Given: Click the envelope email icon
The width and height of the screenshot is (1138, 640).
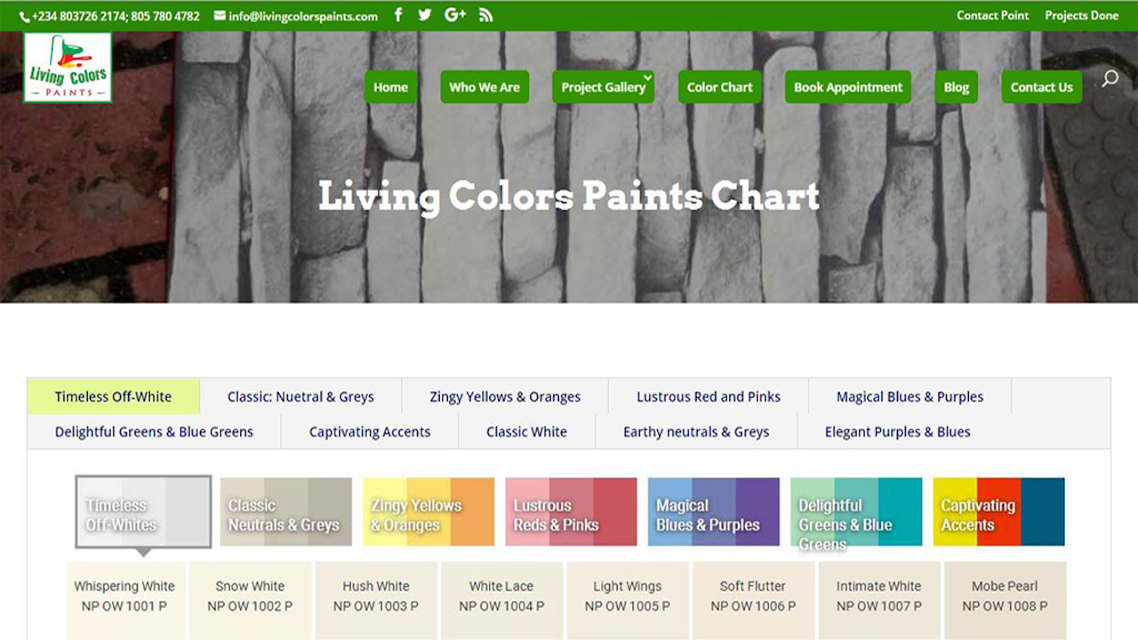Looking at the screenshot, I should point(219,15).
